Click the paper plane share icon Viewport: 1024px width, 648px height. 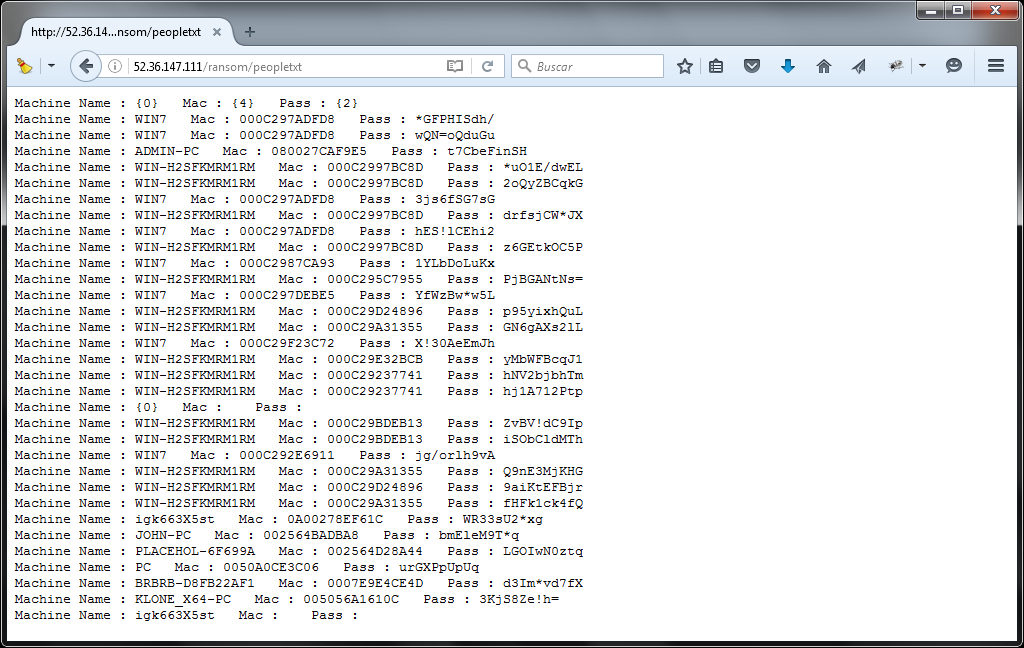click(x=859, y=66)
